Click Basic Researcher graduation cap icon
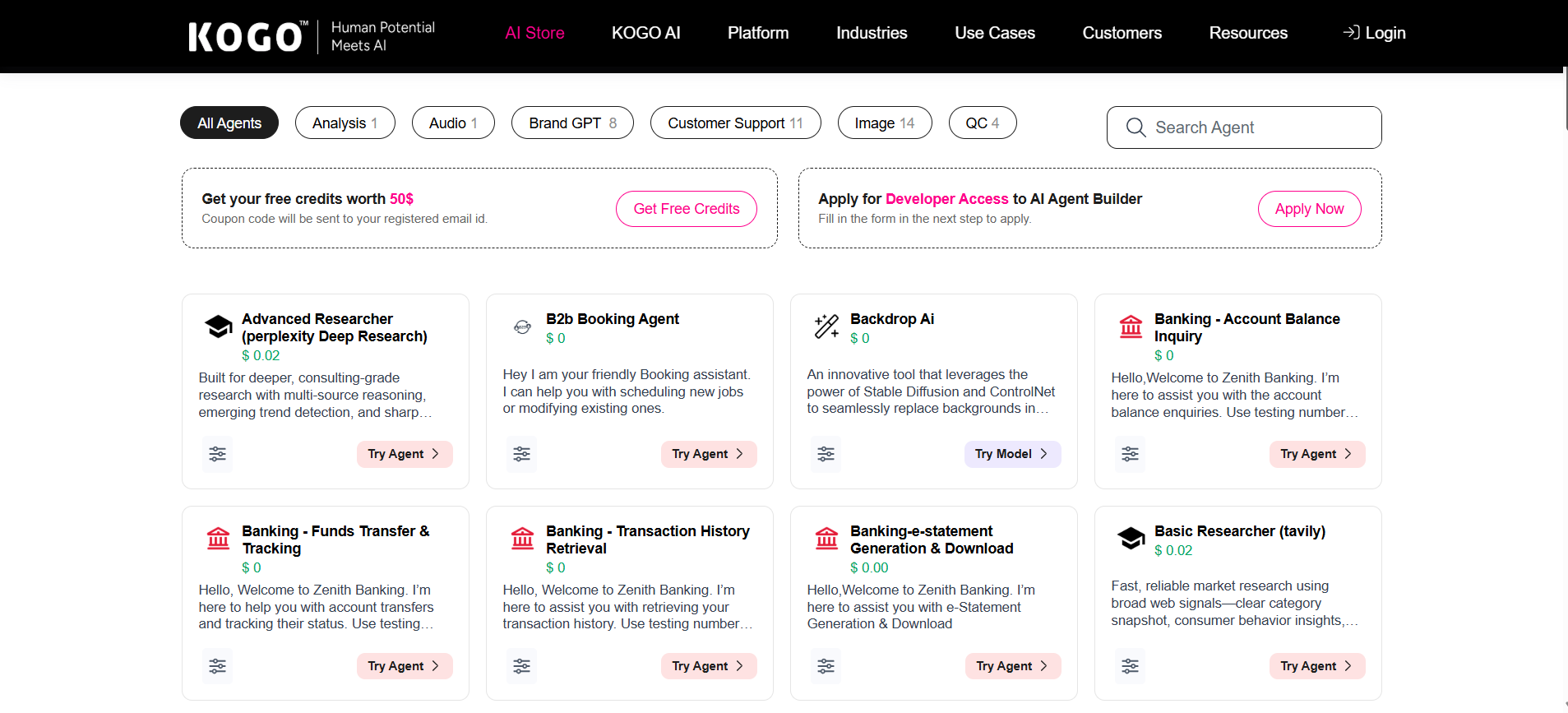1568x713 pixels. point(1131,539)
